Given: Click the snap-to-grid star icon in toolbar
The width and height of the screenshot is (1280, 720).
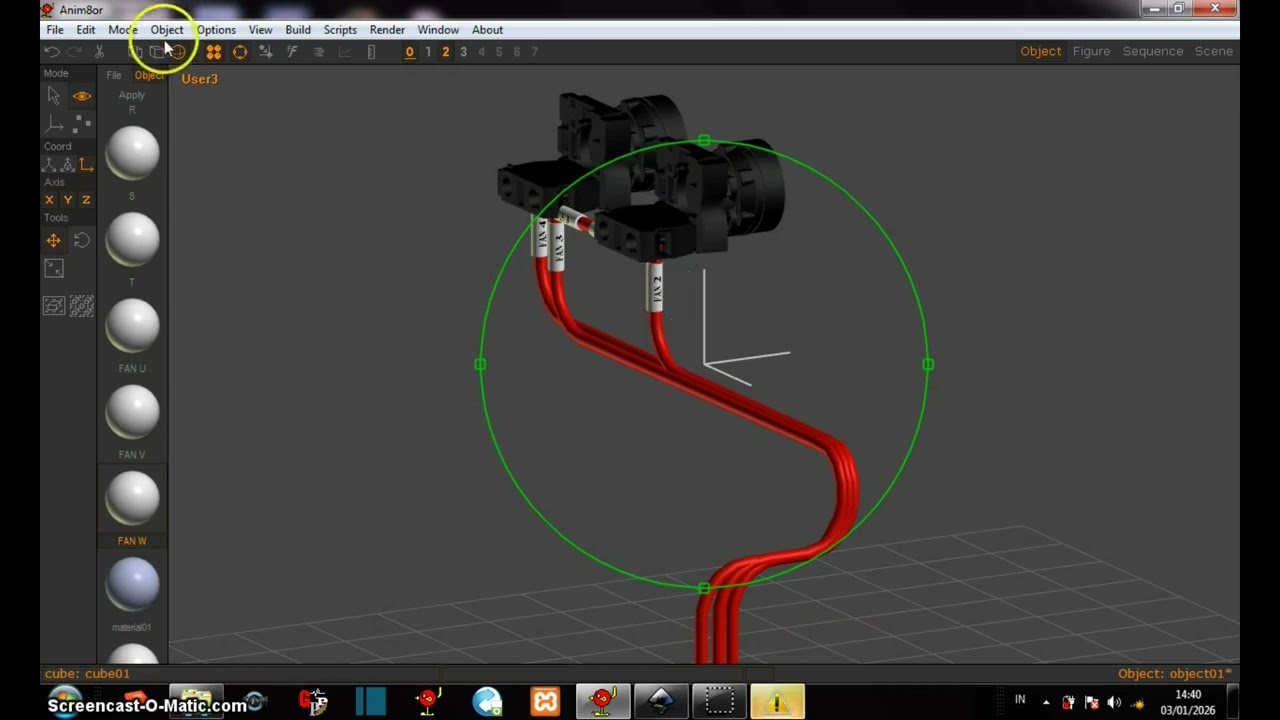Looking at the screenshot, I should pyautogui.click(x=266, y=52).
